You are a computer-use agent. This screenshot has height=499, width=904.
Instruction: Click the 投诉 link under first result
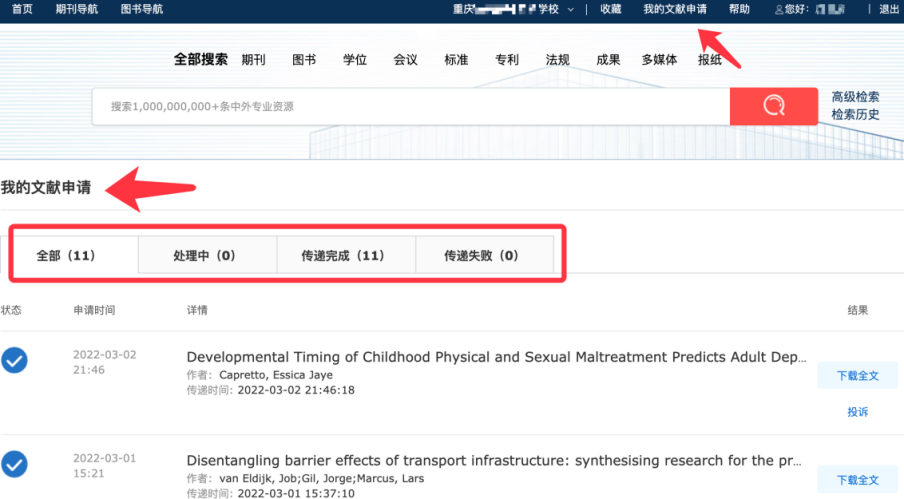click(857, 412)
